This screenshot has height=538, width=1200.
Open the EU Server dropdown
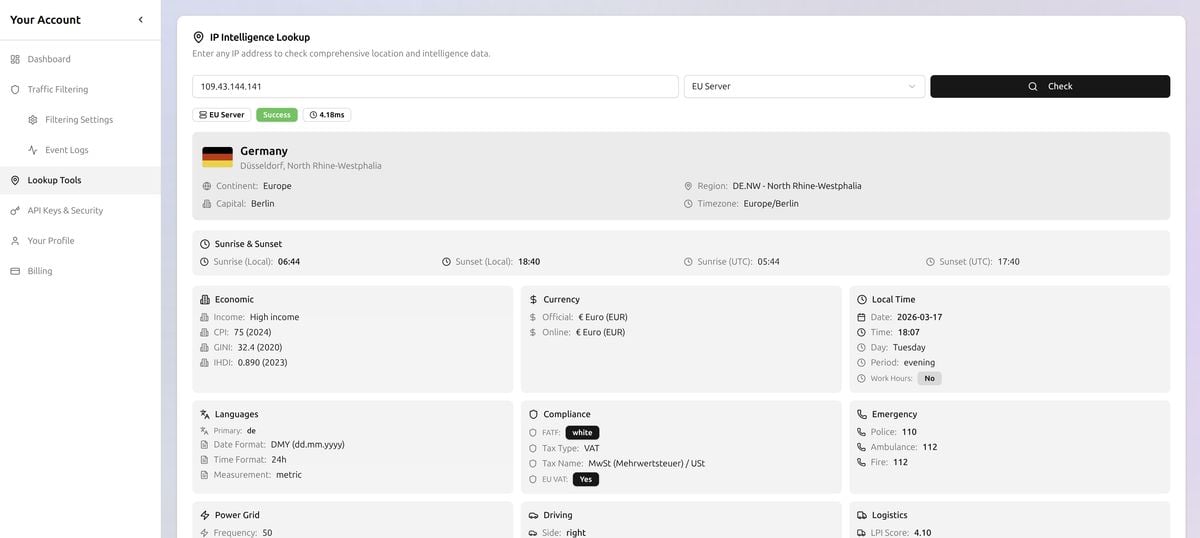pyautogui.click(x=804, y=86)
